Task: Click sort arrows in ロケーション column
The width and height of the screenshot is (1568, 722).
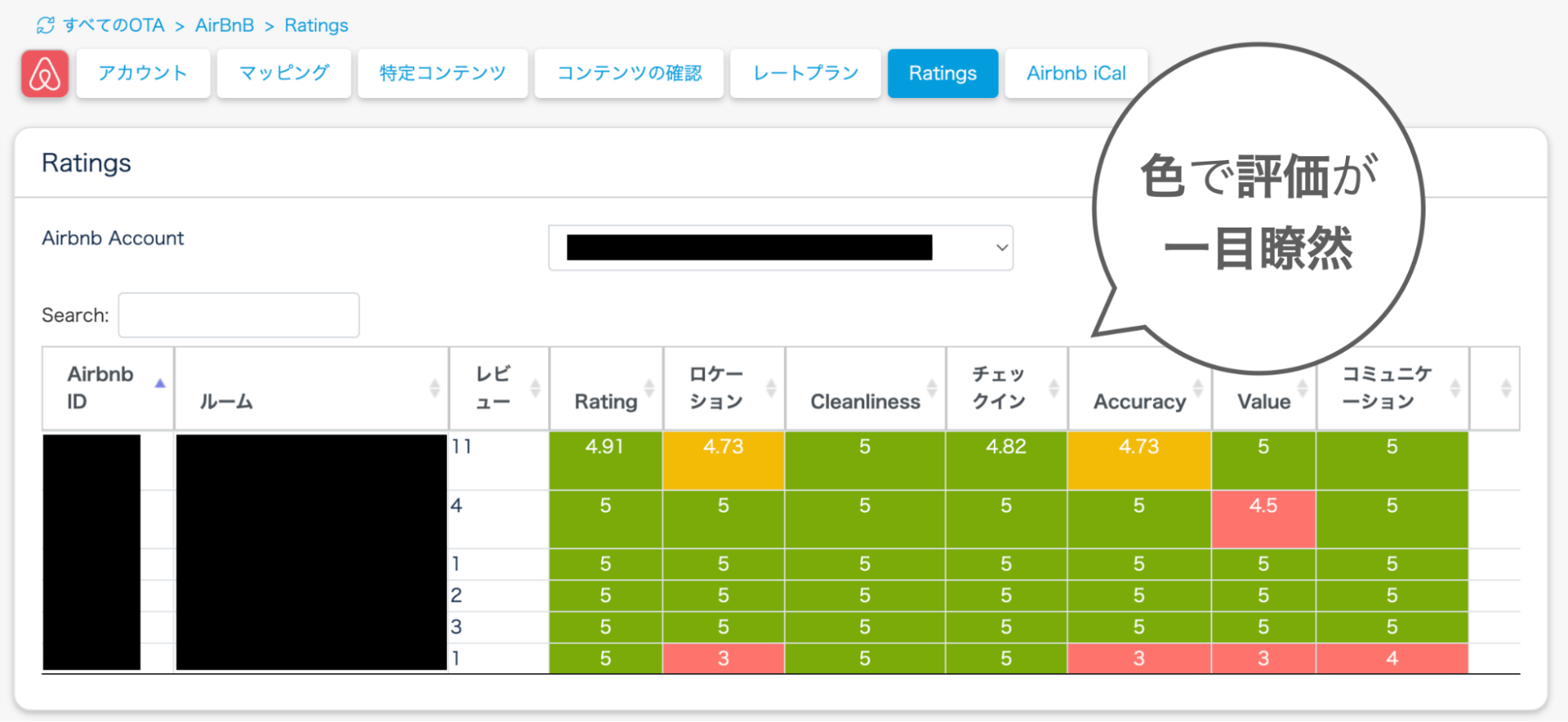Action: point(771,388)
